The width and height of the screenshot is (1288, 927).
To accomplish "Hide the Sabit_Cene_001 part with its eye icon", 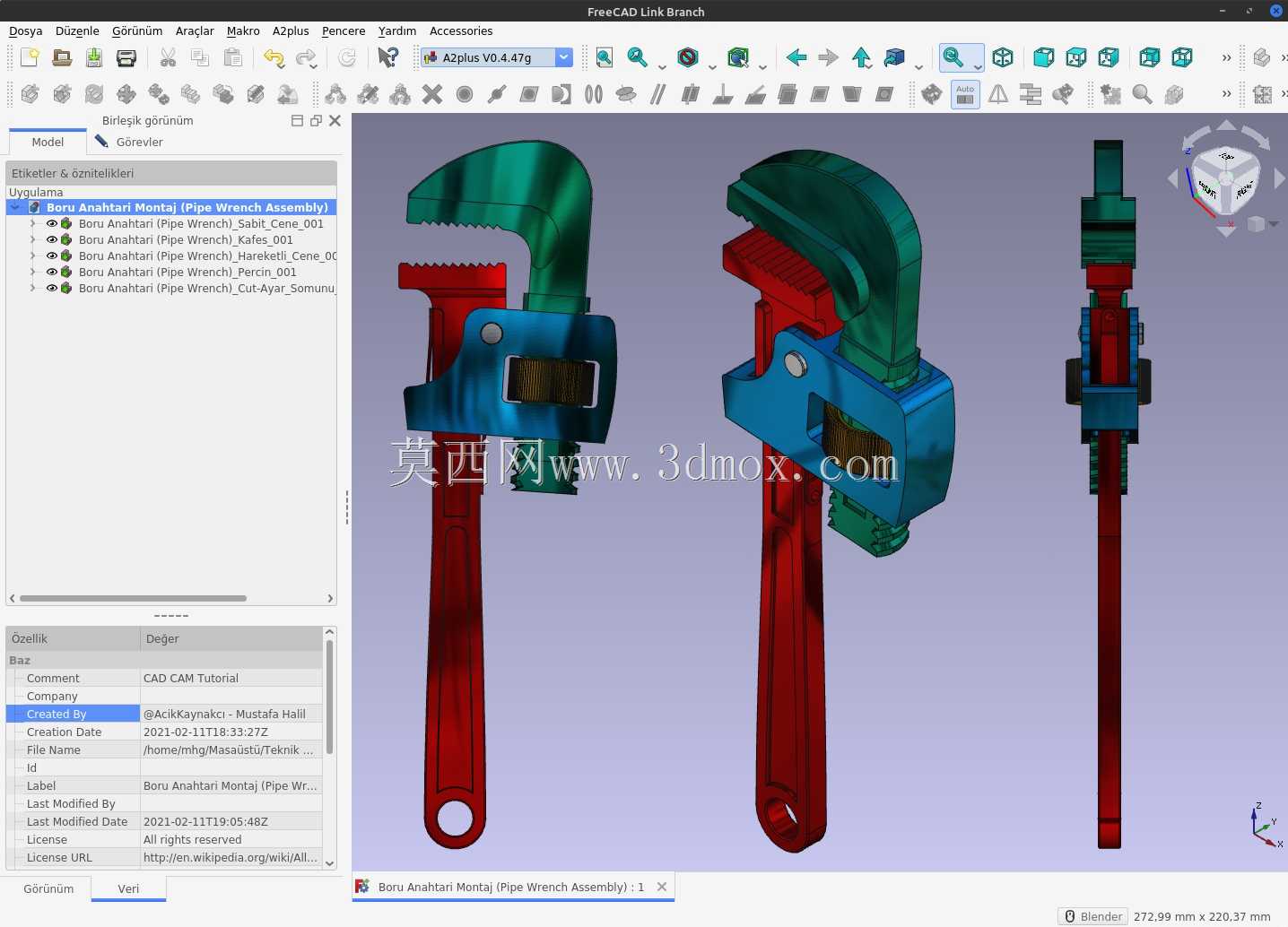I will point(51,224).
